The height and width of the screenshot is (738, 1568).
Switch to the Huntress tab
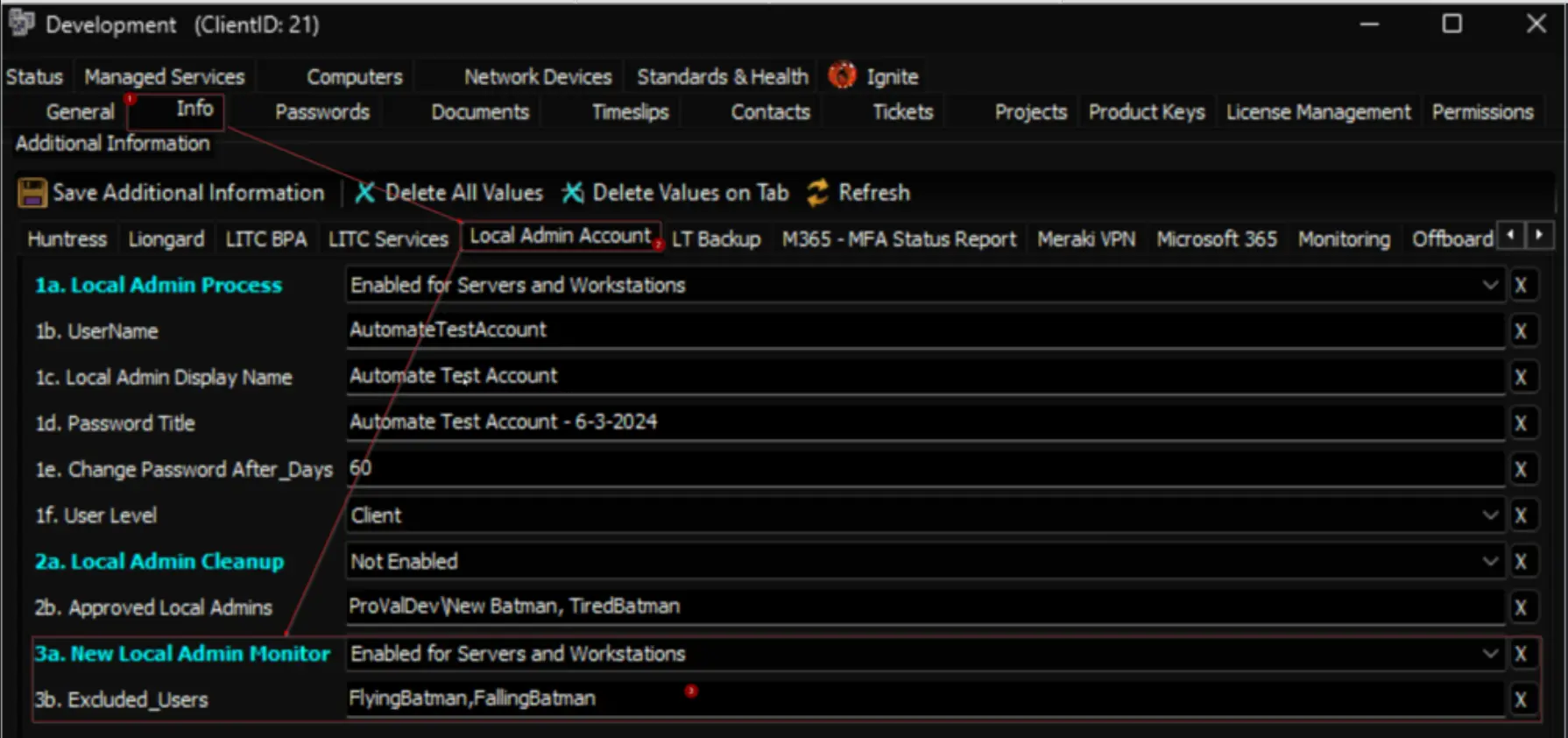pyautogui.click(x=67, y=239)
